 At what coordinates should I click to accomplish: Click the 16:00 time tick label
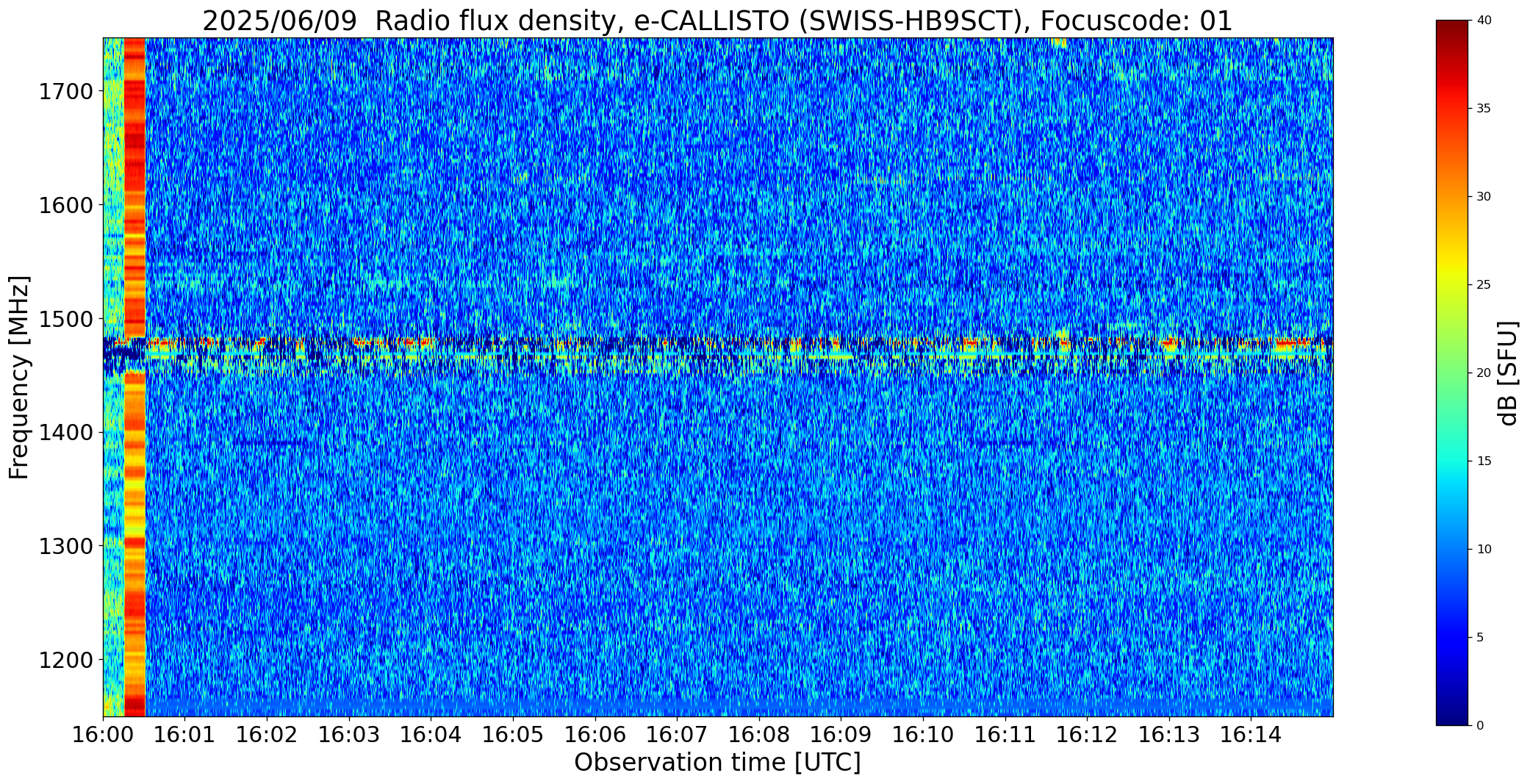103,735
